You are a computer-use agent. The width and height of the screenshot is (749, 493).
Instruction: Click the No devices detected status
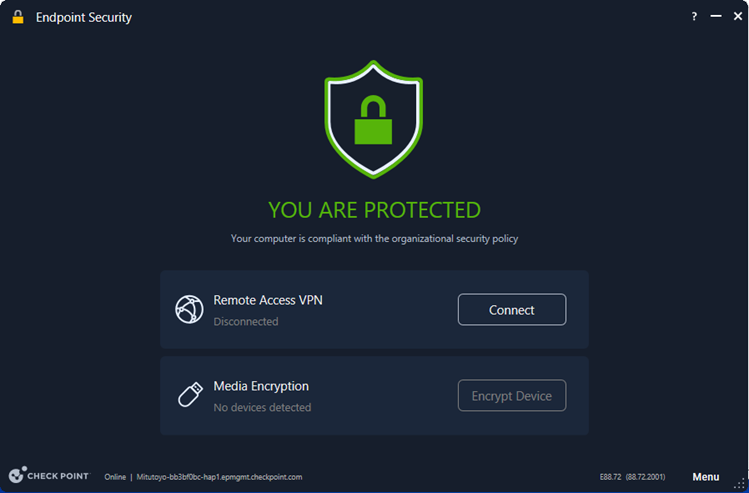pyautogui.click(x=262, y=408)
